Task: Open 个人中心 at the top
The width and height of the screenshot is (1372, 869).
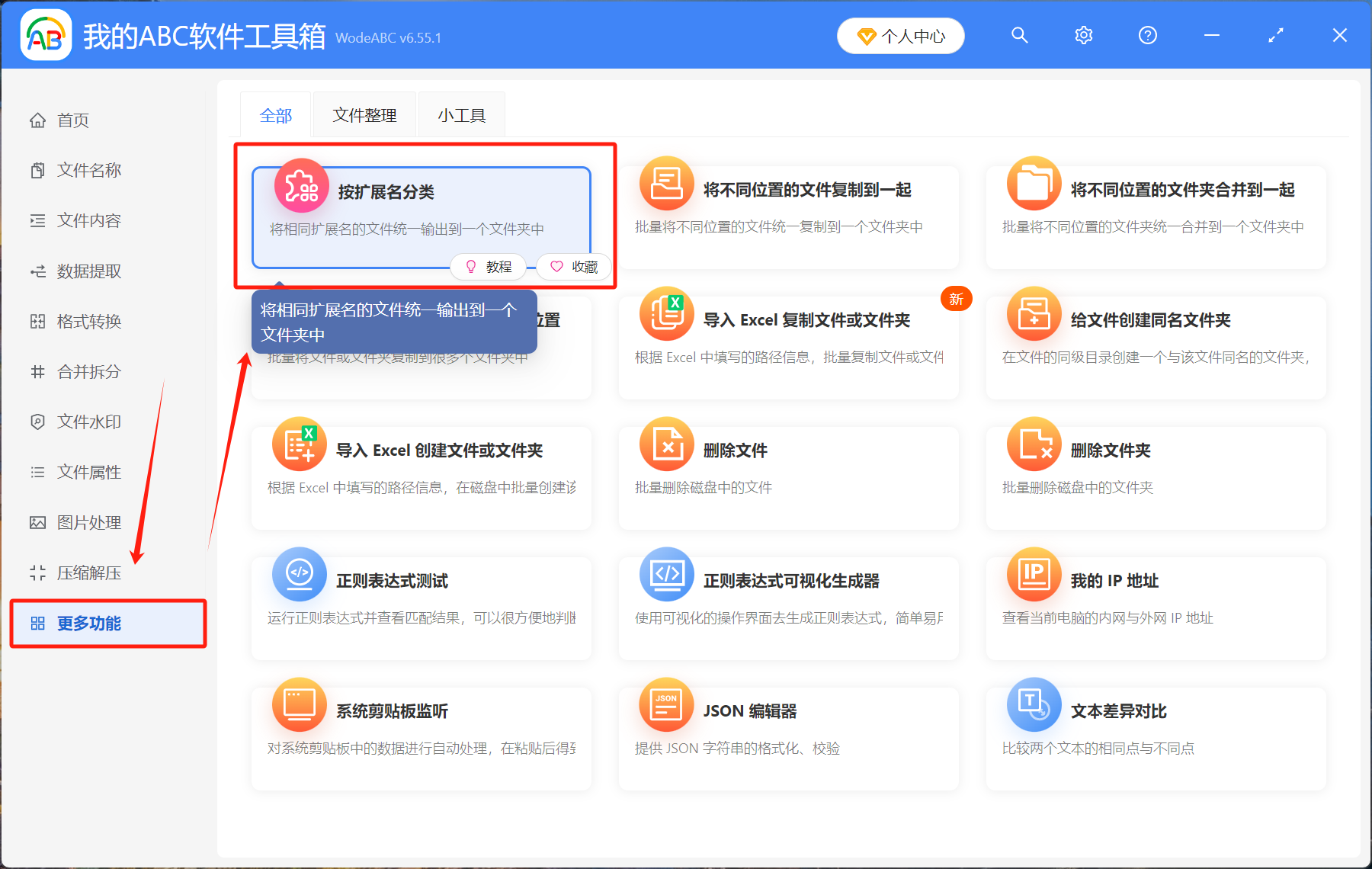Action: [x=900, y=35]
